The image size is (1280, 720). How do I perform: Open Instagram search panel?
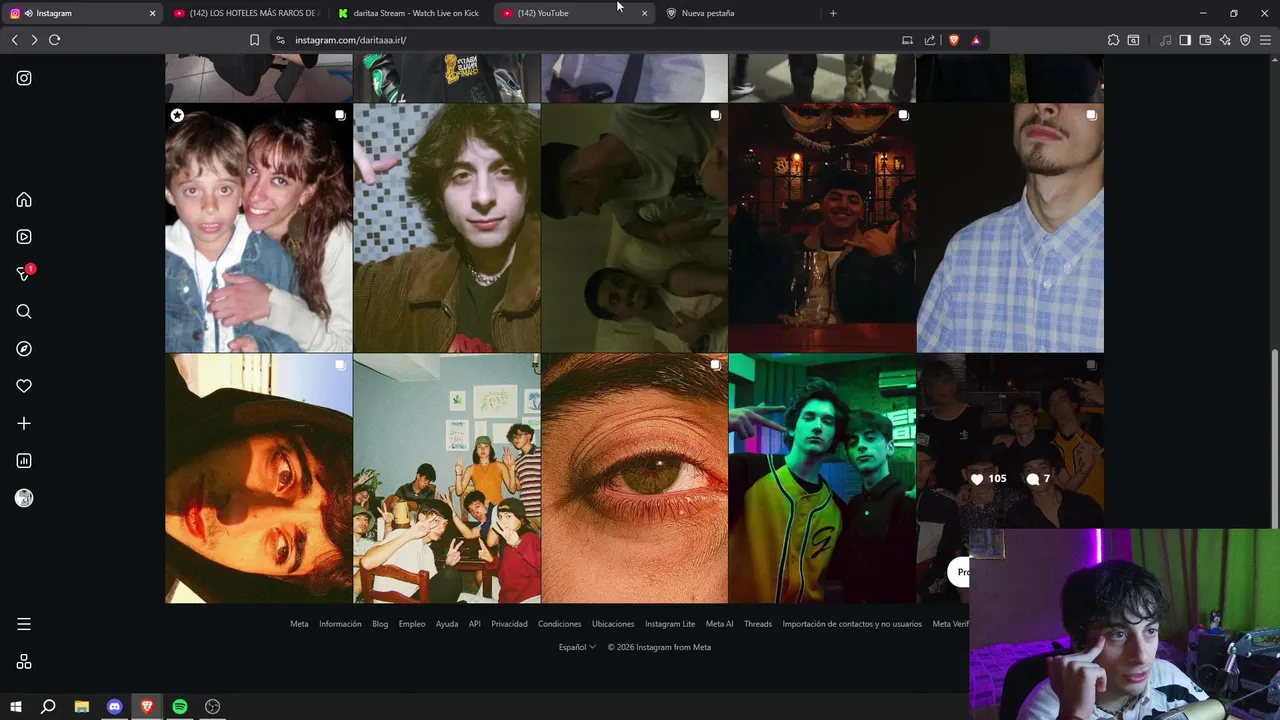click(x=24, y=312)
